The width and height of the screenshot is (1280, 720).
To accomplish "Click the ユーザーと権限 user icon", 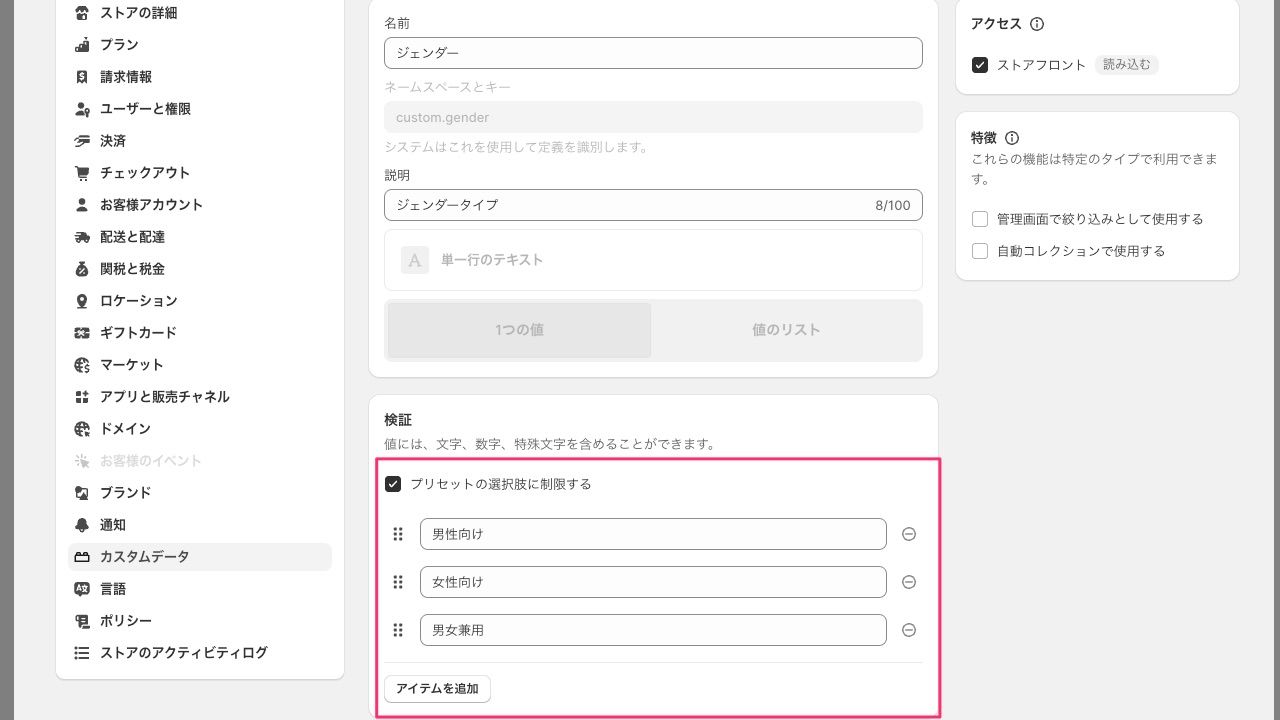I will (x=82, y=109).
